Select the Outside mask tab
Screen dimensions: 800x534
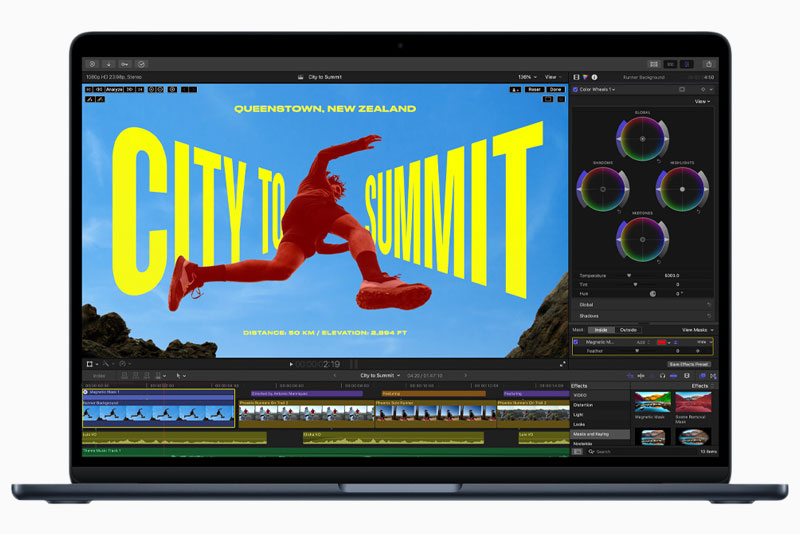tap(628, 329)
